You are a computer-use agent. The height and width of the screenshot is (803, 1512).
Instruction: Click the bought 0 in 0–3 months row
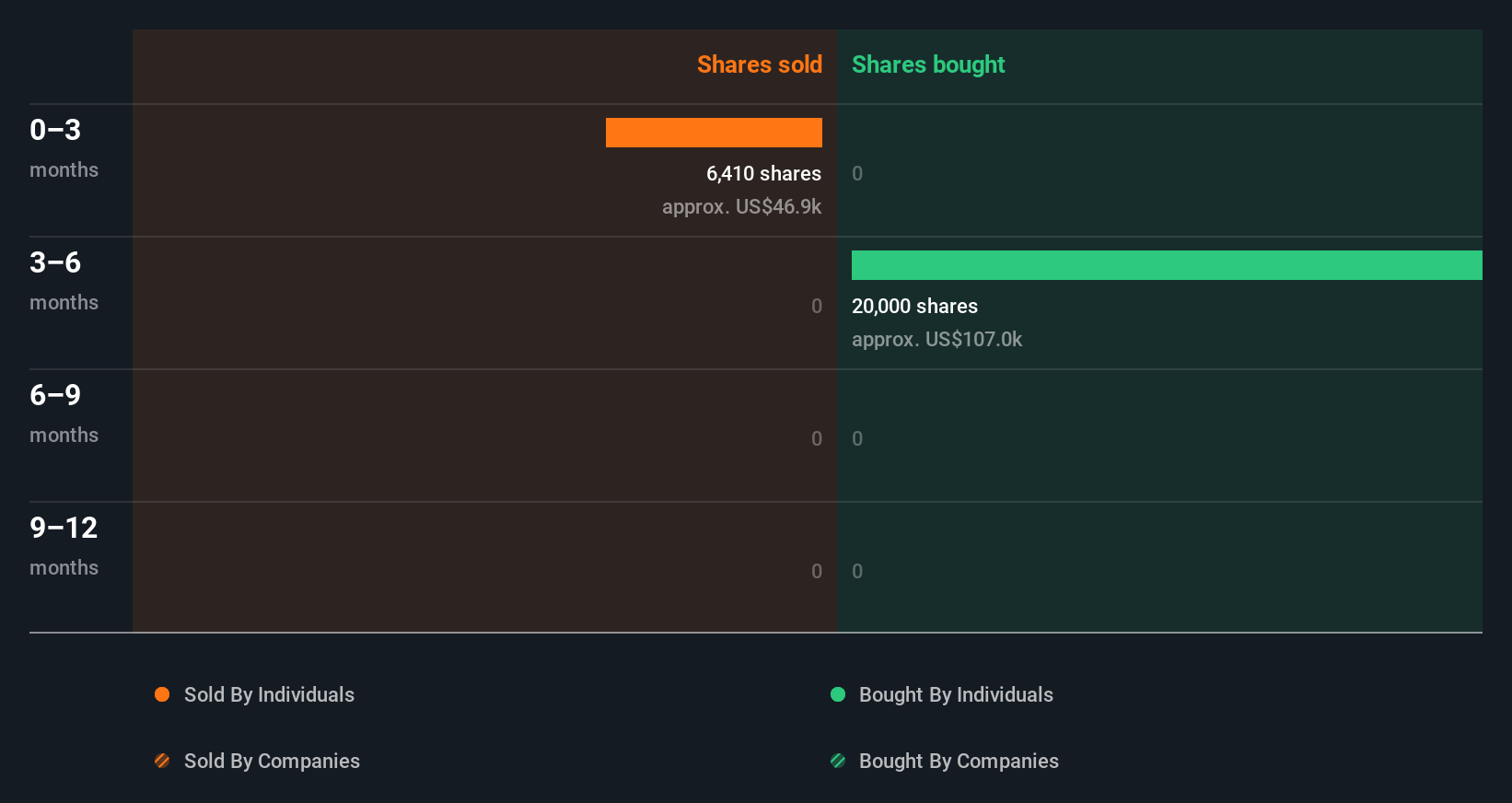pyautogui.click(x=857, y=173)
